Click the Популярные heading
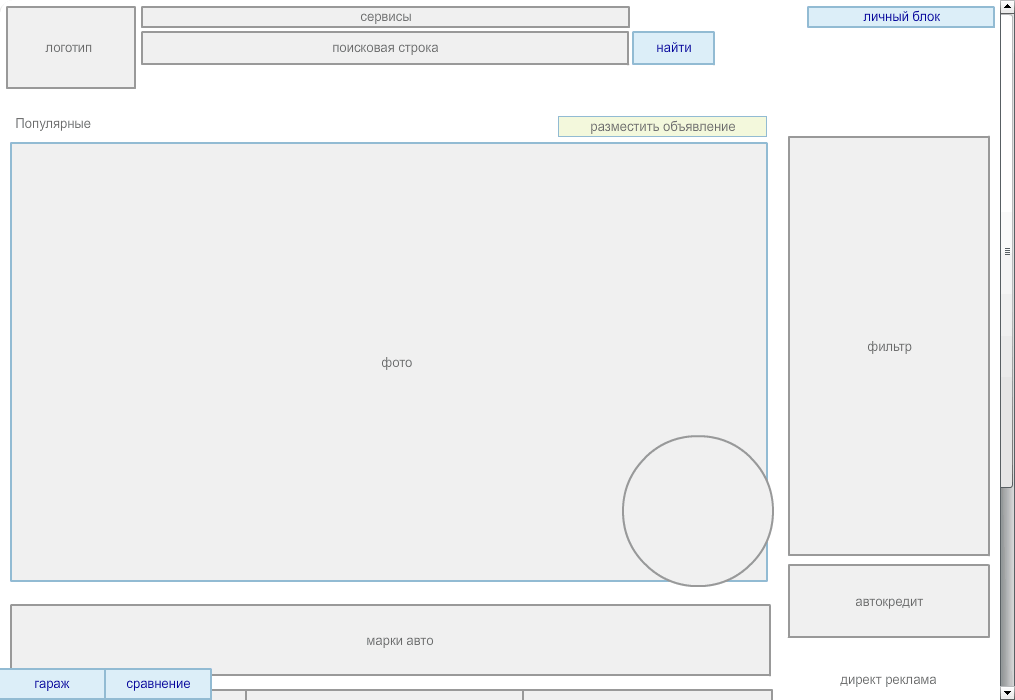Viewport: 1015px width, 700px height. pyautogui.click(x=52, y=124)
